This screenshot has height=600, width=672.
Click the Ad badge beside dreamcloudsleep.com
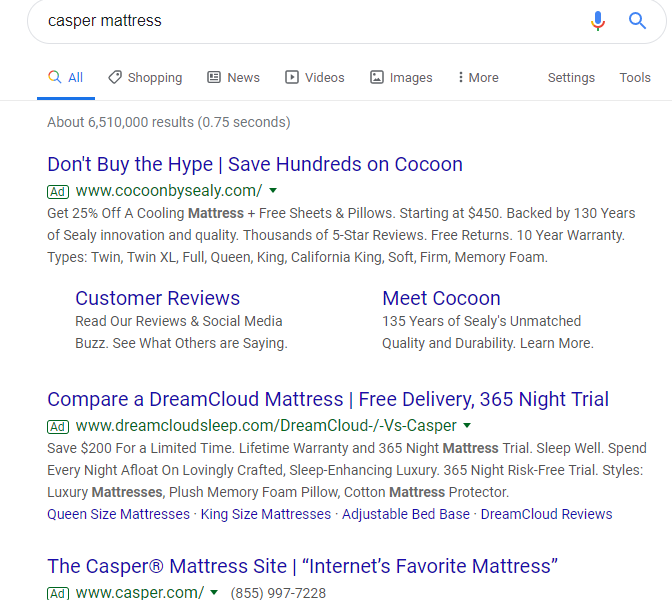[x=58, y=427]
